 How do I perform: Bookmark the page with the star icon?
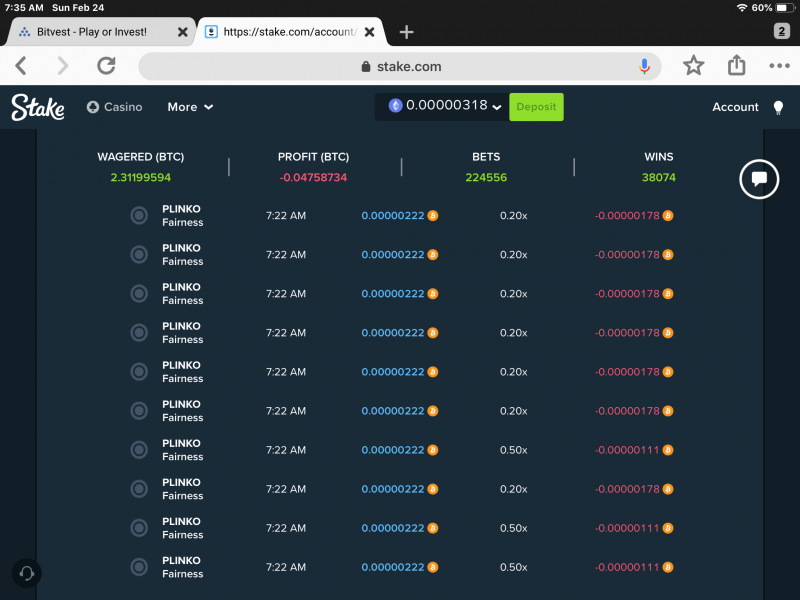pos(693,66)
